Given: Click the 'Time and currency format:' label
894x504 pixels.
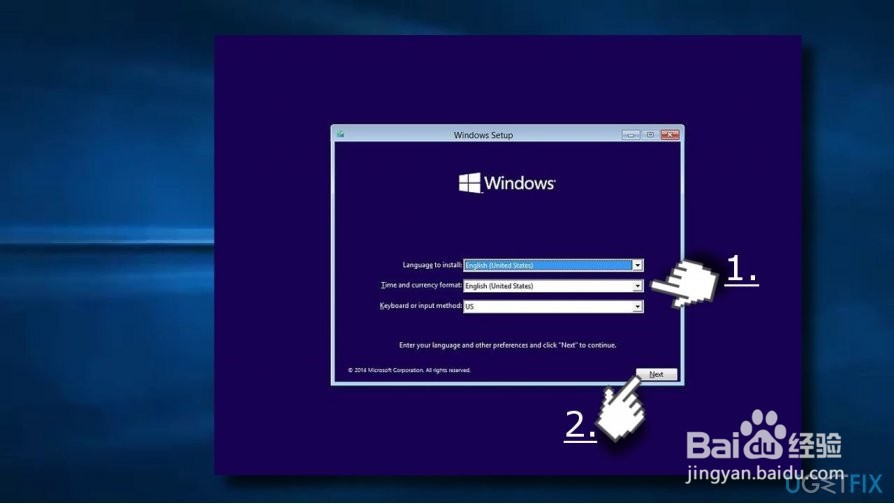Looking at the screenshot, I should click(421, 285).
